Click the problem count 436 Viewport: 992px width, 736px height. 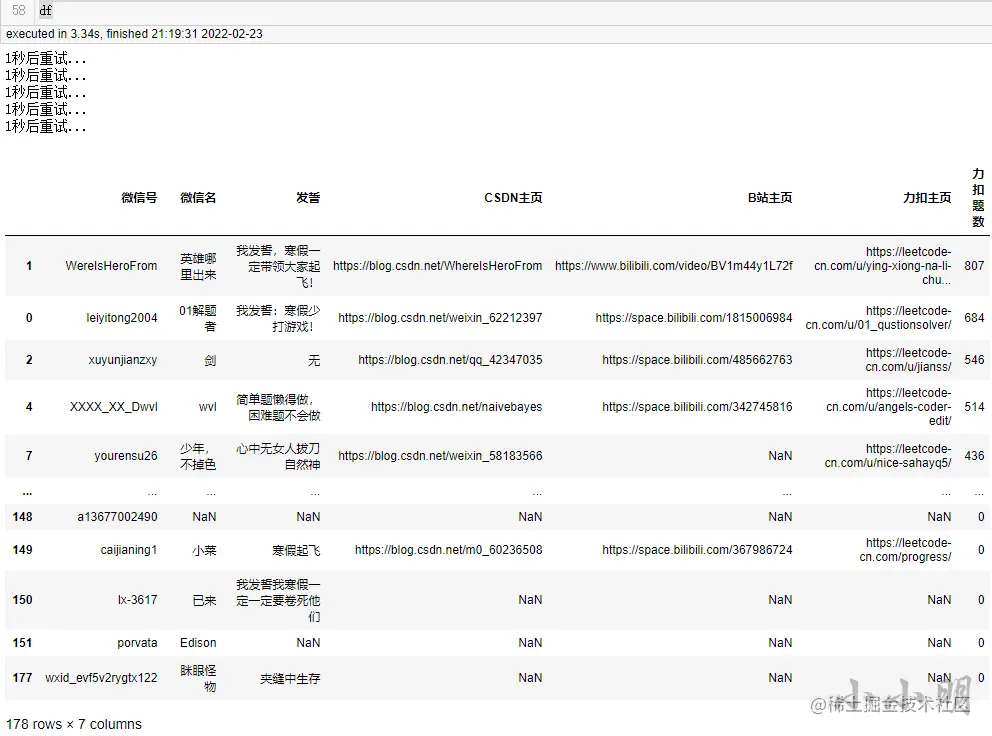click(974, 456)
